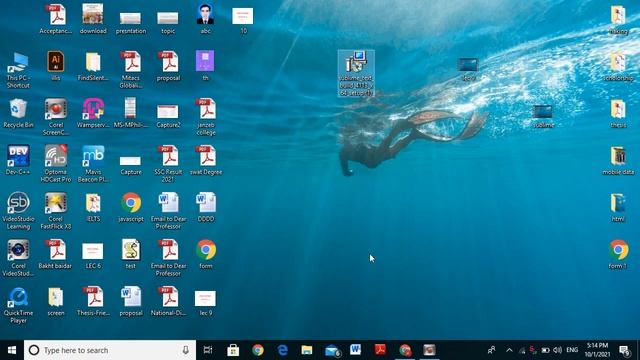Screen dimensions: 640x360
Task: Click the ENG language indicator
Action: pos(572,350)
